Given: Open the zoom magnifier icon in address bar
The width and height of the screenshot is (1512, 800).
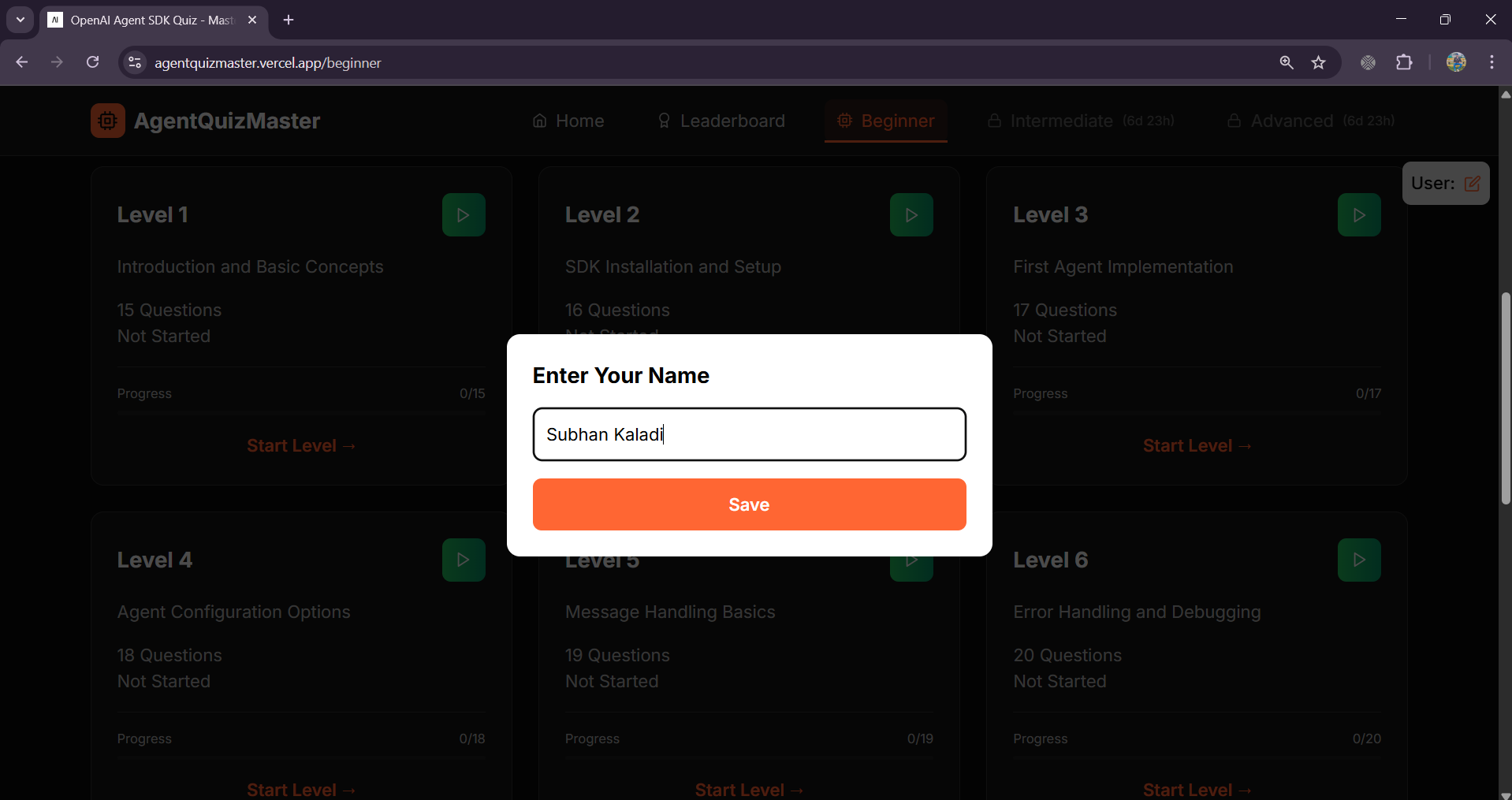Looking at the screenshot, I should pos(1286,62).
